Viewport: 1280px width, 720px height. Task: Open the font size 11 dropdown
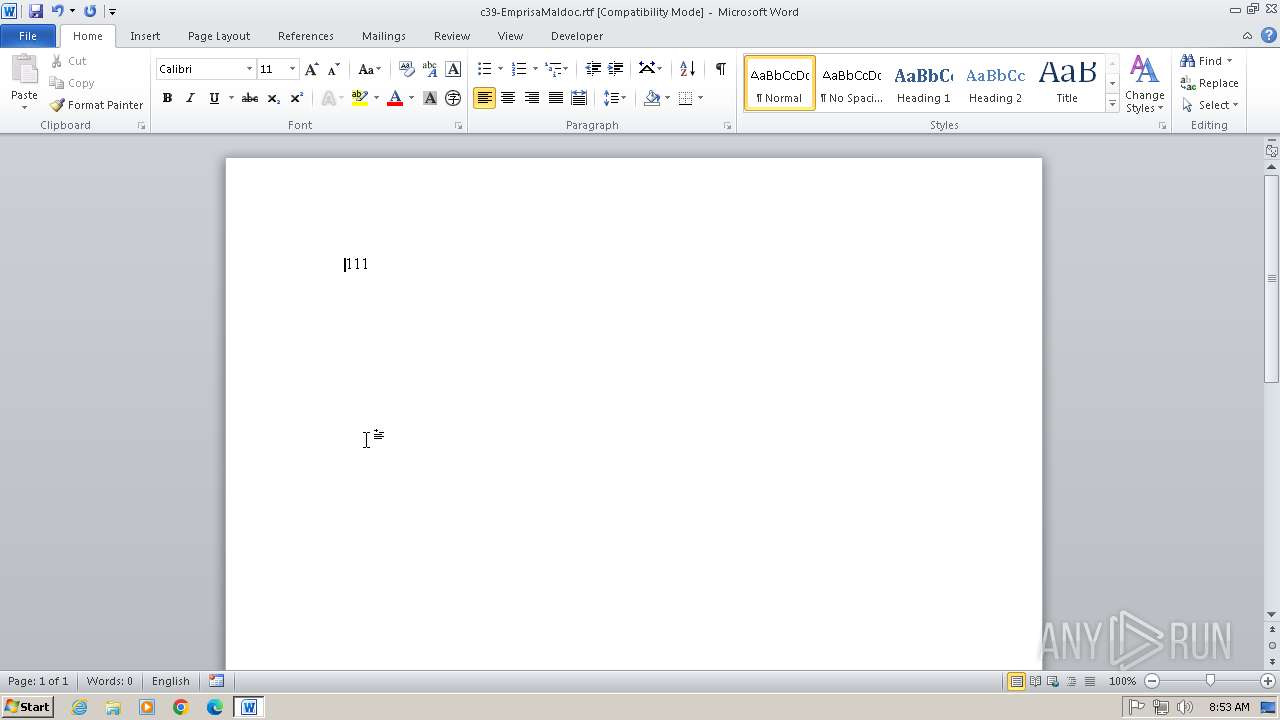[292, 69]
